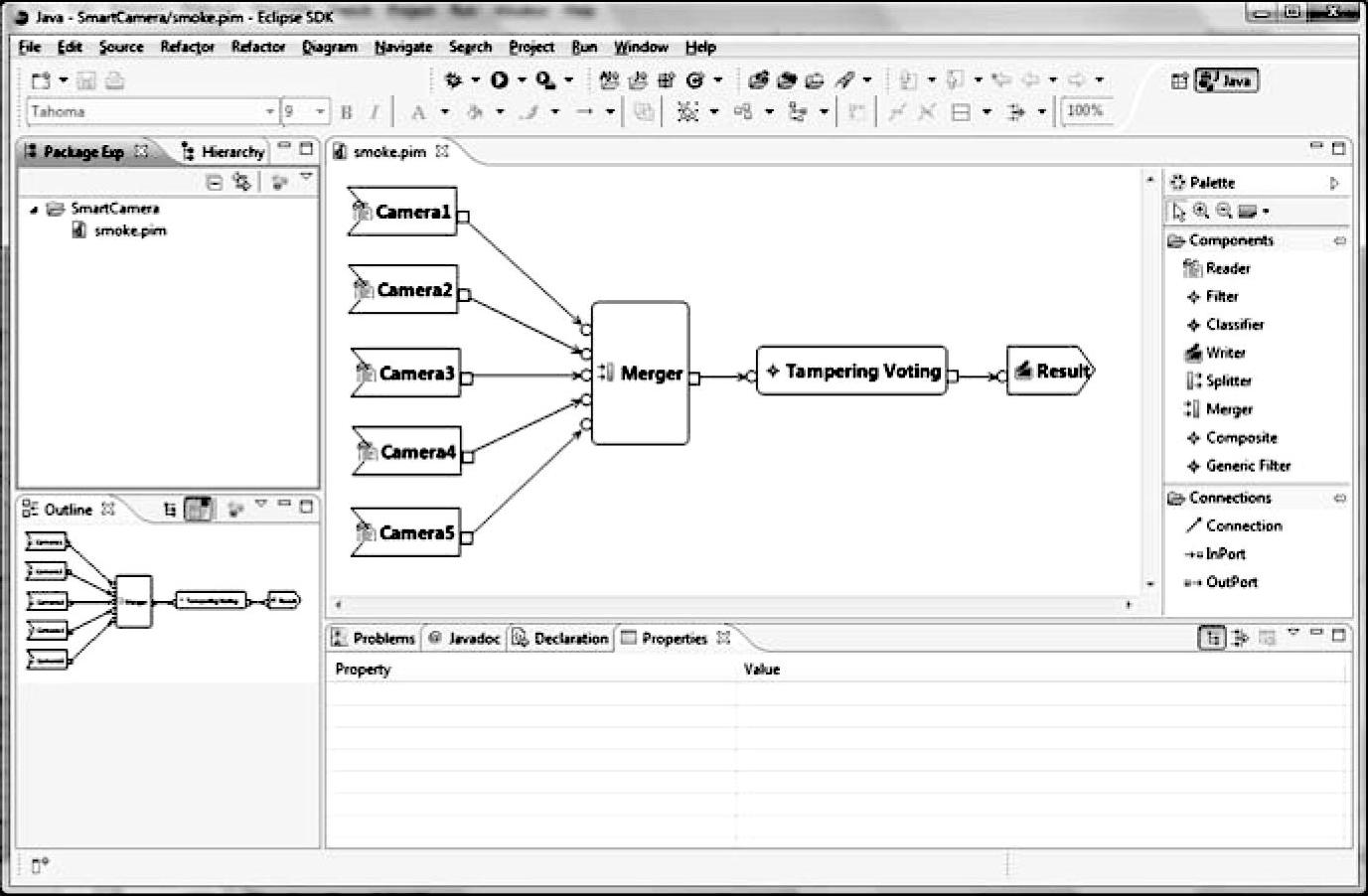1368x896 pixels.
Task: Collapse the Connections palette drawer
Action: click(1339, 498)
